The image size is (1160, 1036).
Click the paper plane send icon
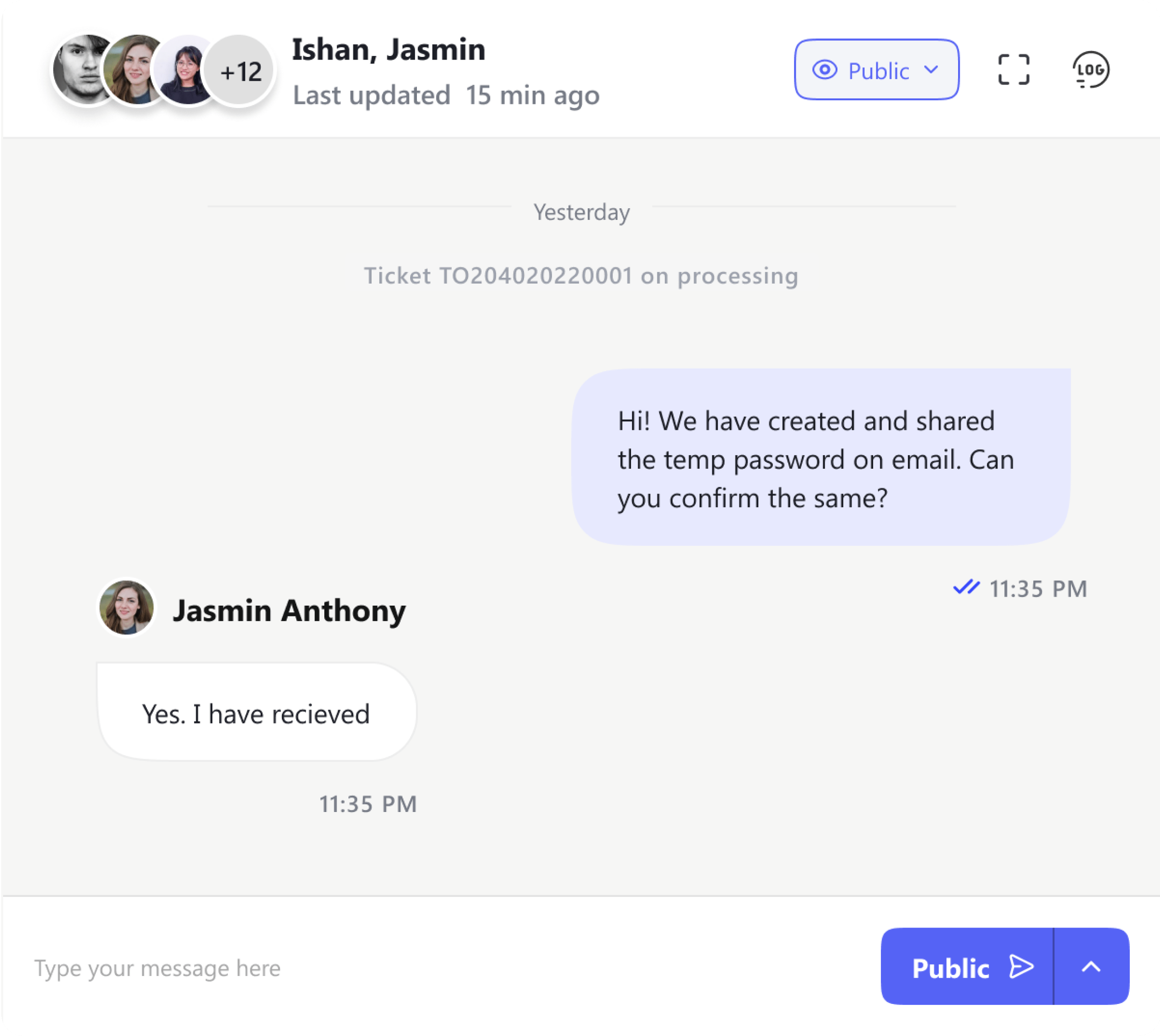(x=1021, y=966)
